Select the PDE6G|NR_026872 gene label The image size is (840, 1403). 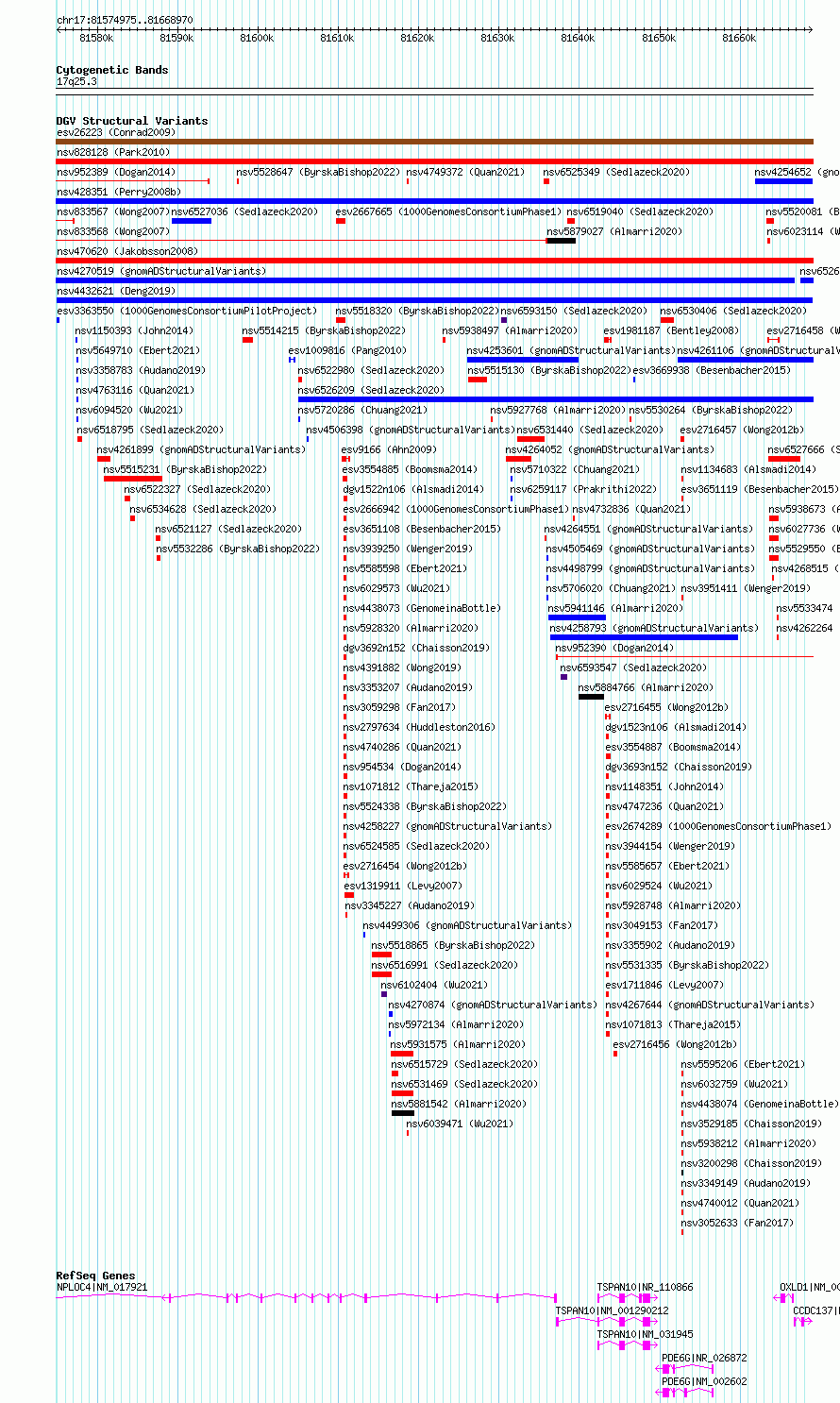click(x=704, y=1358)
